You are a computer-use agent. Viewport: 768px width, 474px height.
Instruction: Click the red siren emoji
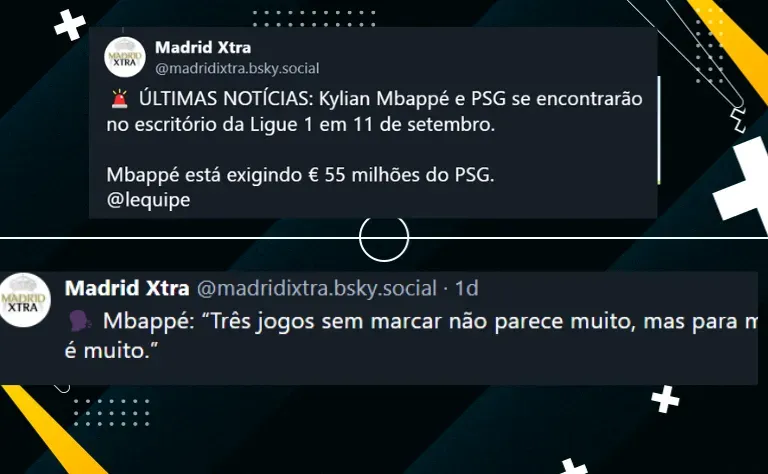pyautogui.click(x=119, y=99)
